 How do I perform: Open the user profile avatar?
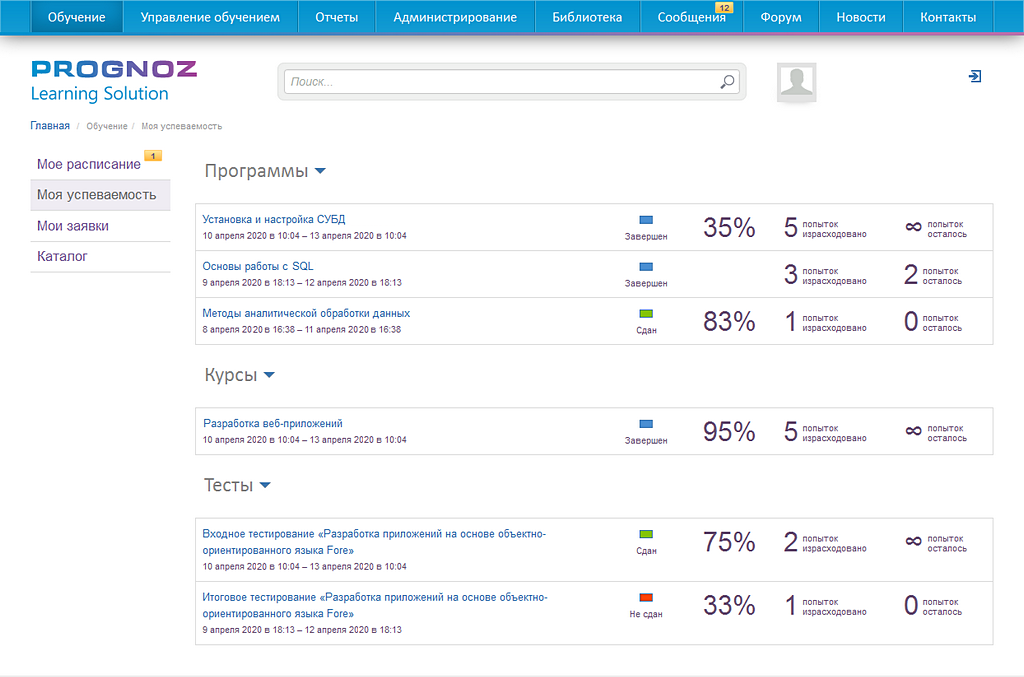(x=797, y=82)
